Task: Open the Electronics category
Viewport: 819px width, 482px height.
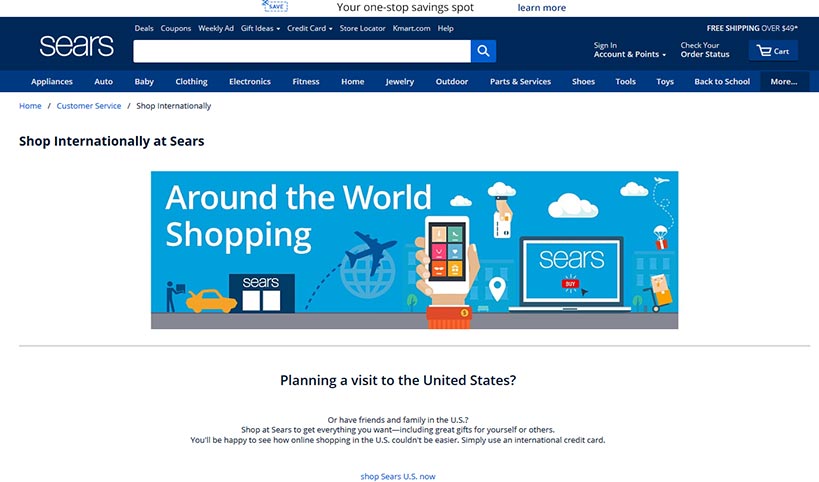Action: click(x=250, y=81)
